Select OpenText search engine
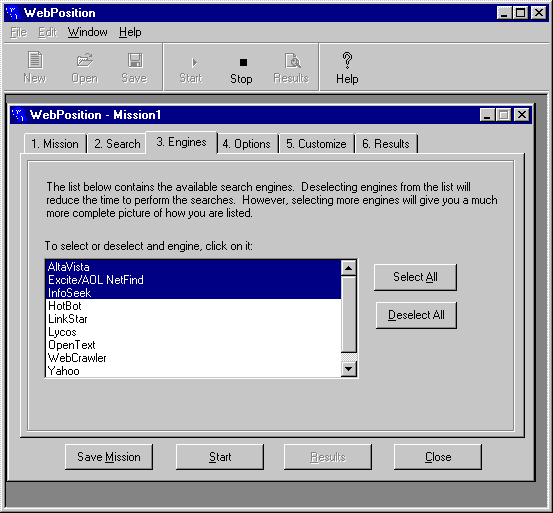 click(x=194, y=345)
